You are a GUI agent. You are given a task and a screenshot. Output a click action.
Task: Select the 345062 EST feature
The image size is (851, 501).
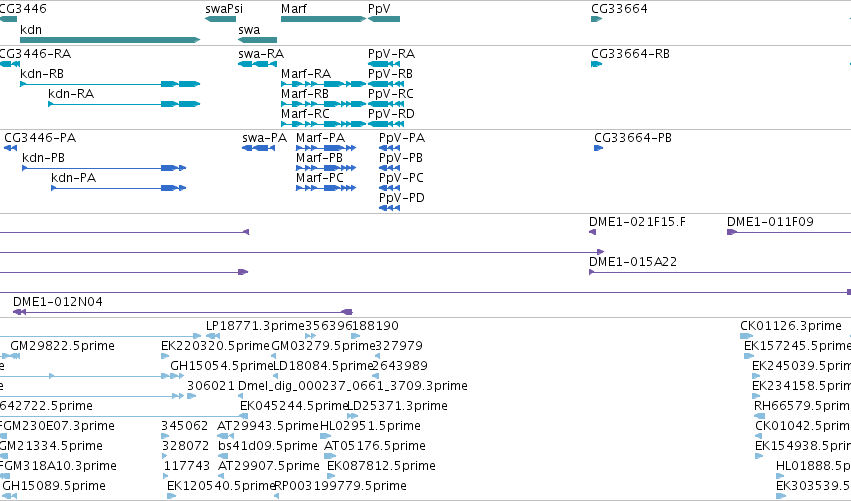(165, 436)
